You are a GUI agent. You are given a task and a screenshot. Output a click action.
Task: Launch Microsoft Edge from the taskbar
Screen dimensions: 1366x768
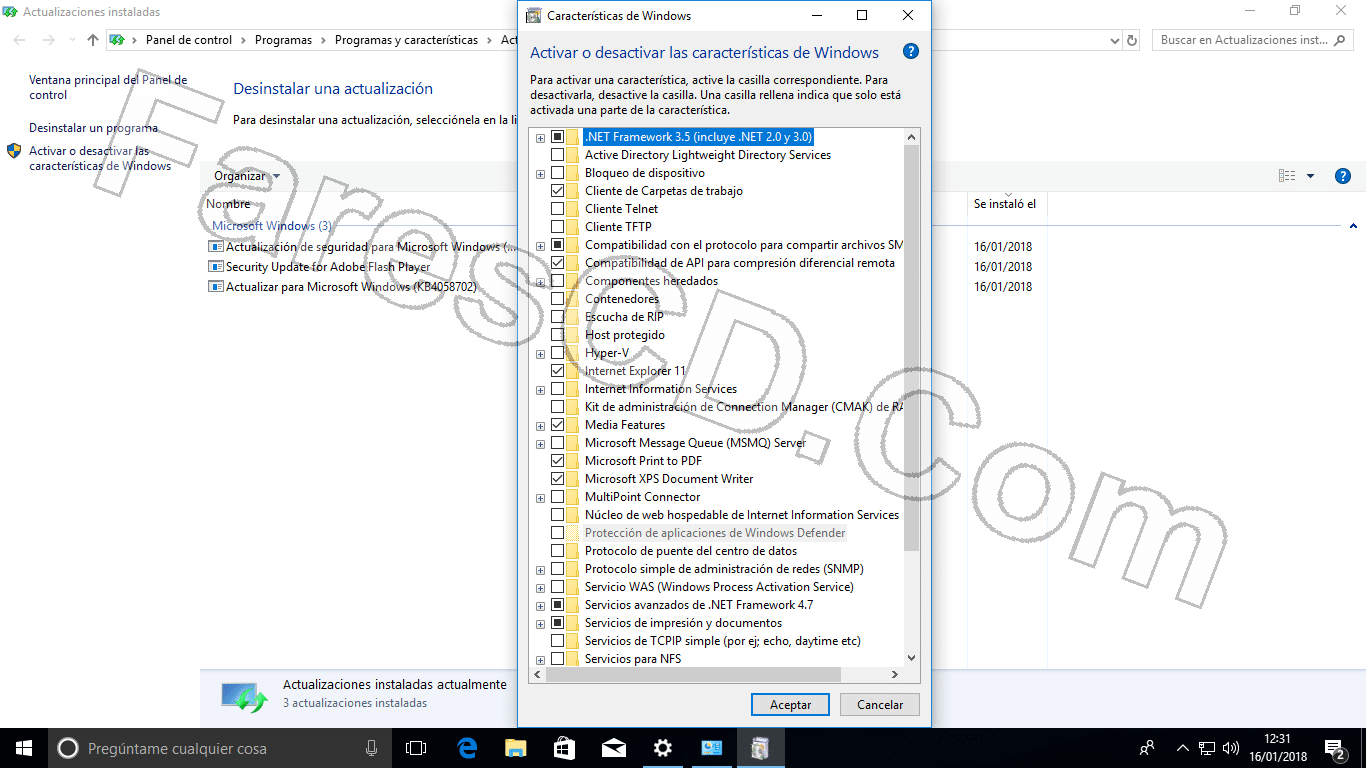(467, 748)
